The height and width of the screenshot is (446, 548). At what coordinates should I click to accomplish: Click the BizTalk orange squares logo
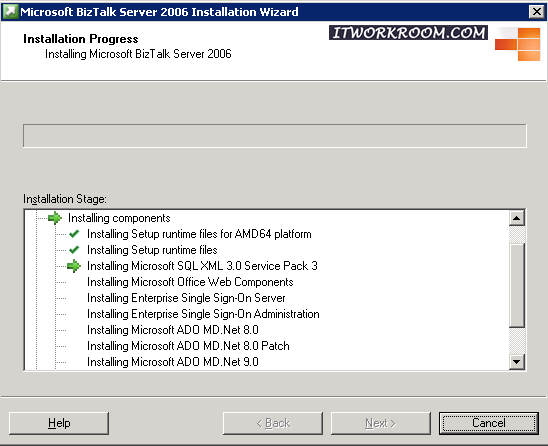[518, 44]
